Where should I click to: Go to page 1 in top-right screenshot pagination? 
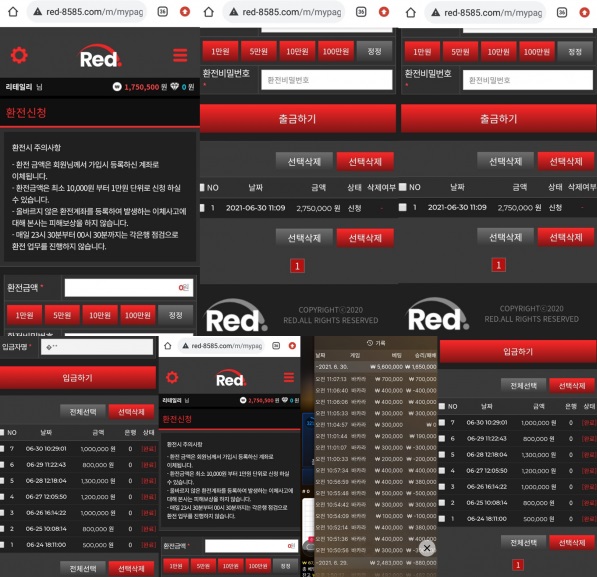click(x=499, y=265)
